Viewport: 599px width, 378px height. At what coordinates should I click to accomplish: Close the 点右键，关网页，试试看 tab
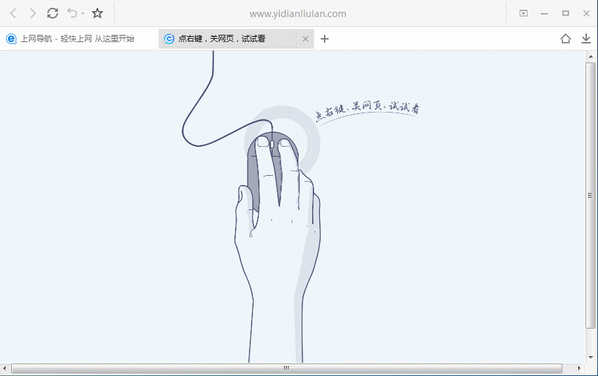[x=305, y=39]
